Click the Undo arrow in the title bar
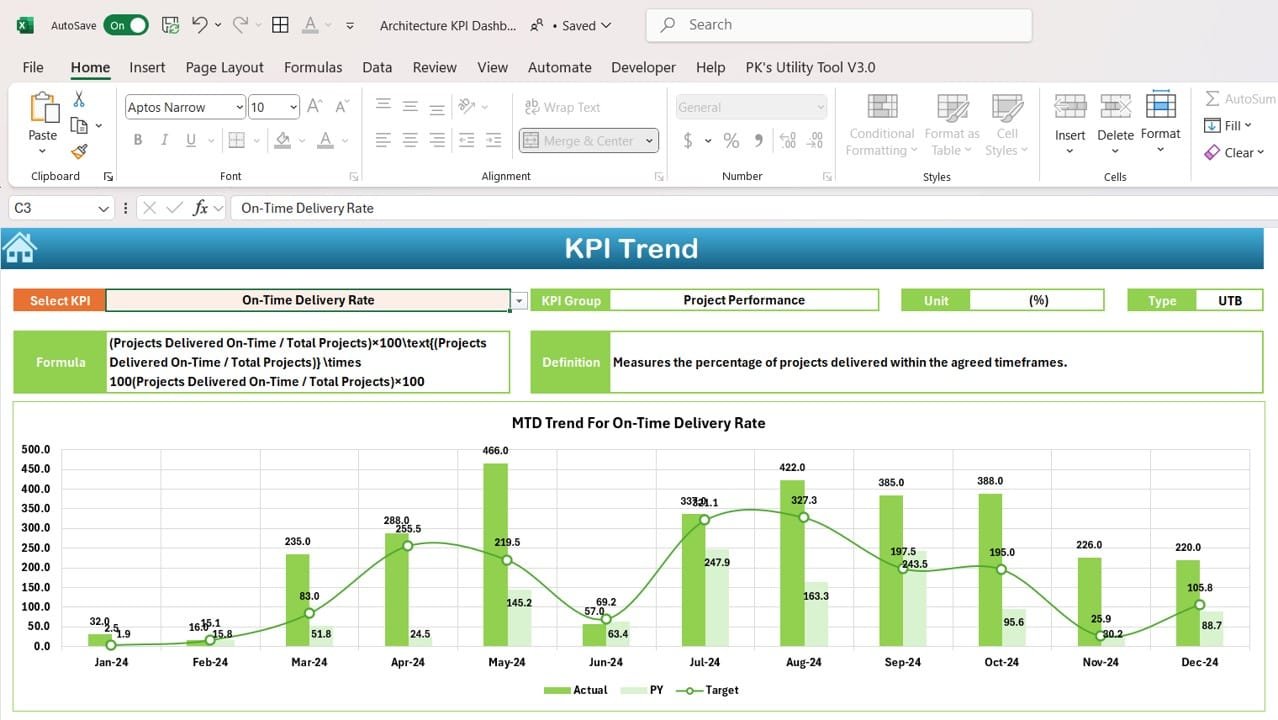 199,25
